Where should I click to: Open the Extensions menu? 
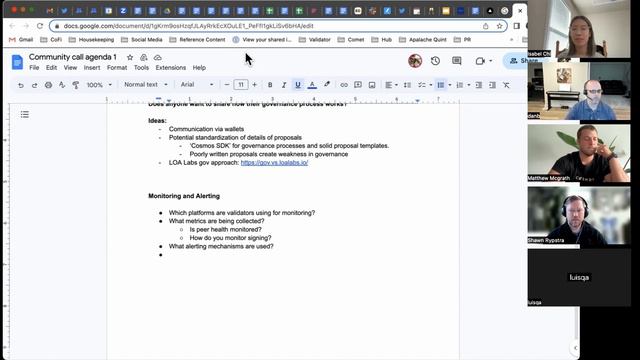click(171, 68)
